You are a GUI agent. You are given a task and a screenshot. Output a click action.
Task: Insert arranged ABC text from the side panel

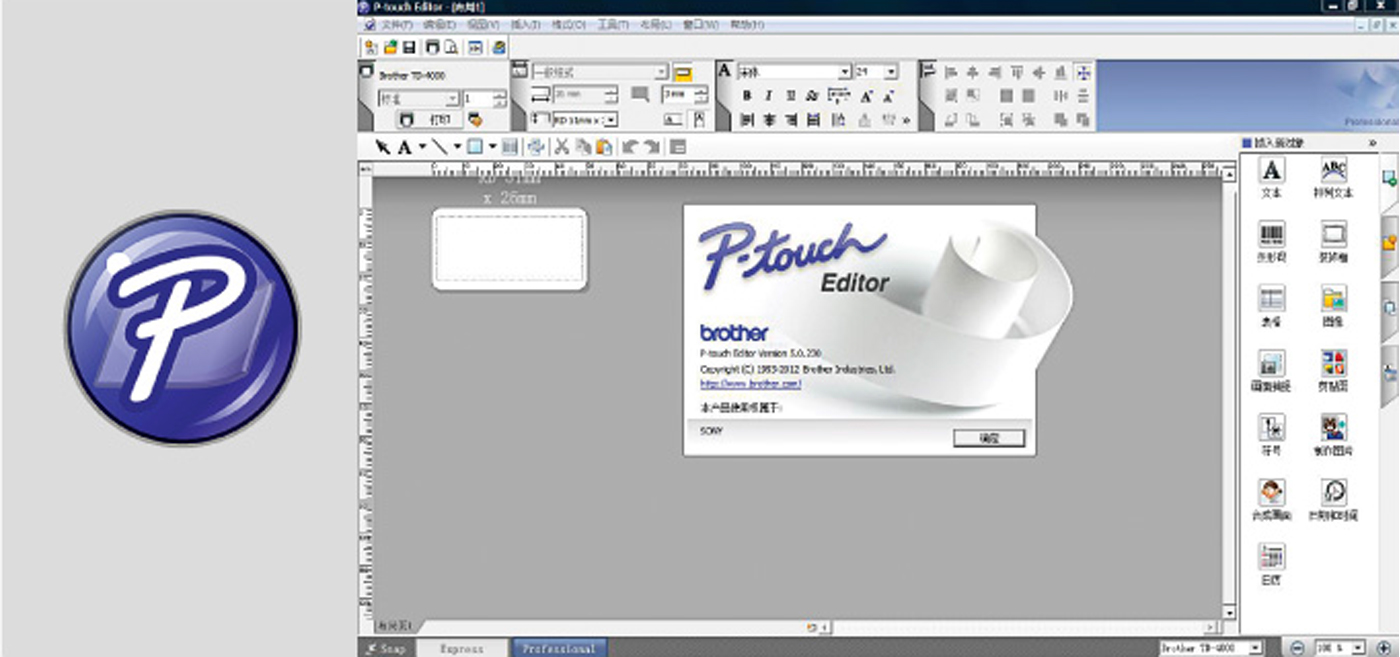click(1334, 178)
